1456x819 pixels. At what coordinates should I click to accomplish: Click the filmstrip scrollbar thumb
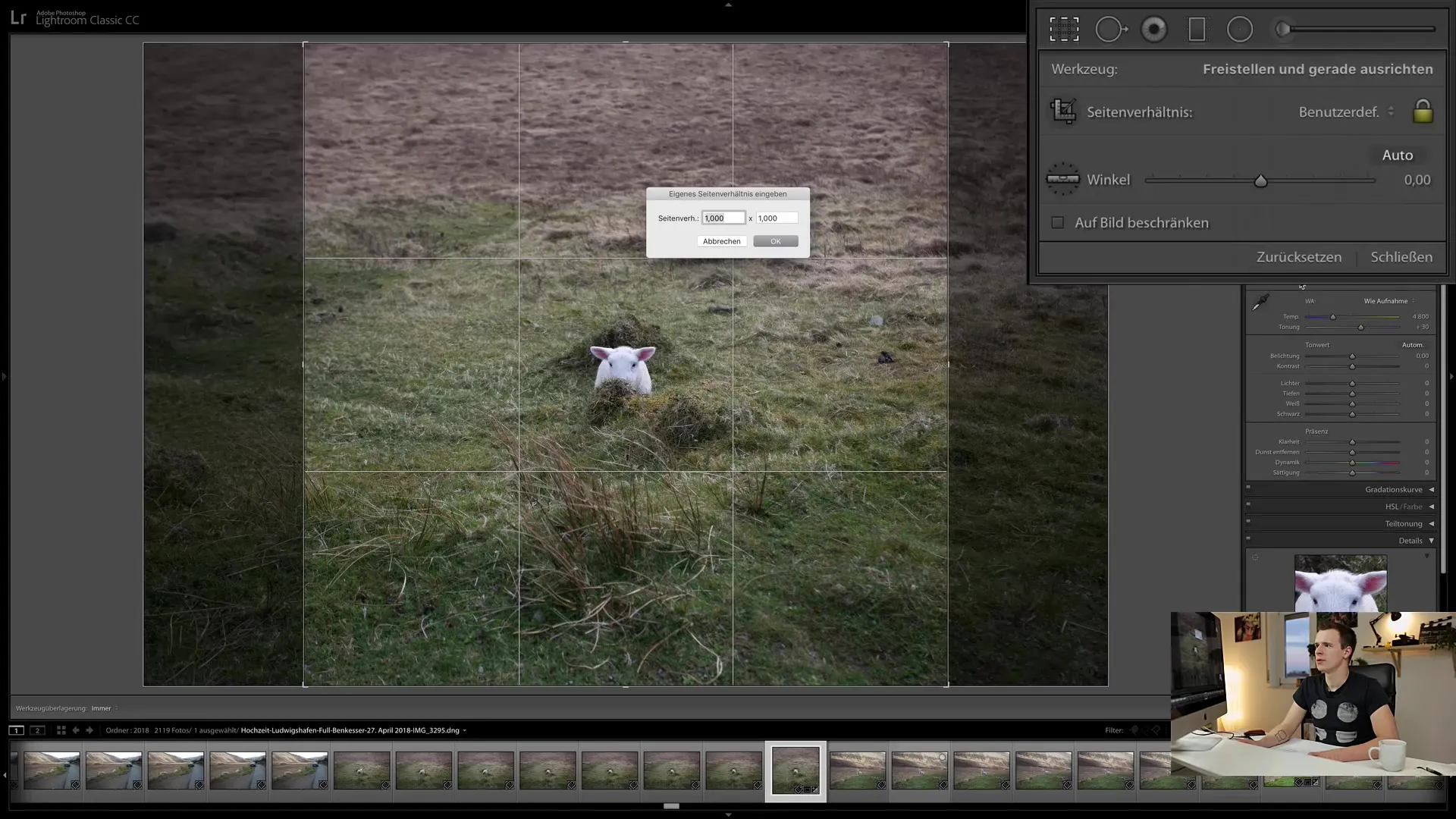[671, 806]
